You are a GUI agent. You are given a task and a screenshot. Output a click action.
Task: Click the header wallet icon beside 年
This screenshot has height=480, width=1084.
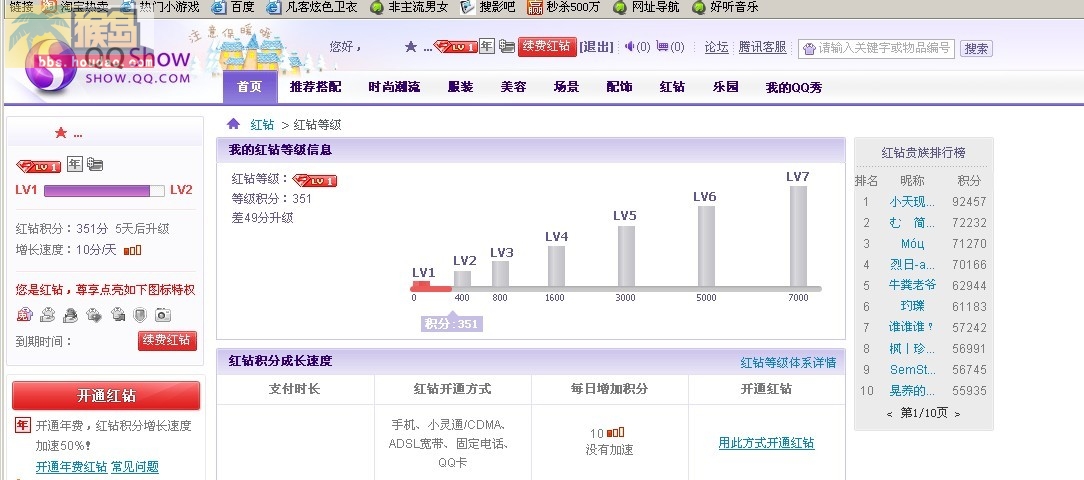coord(507,46)
